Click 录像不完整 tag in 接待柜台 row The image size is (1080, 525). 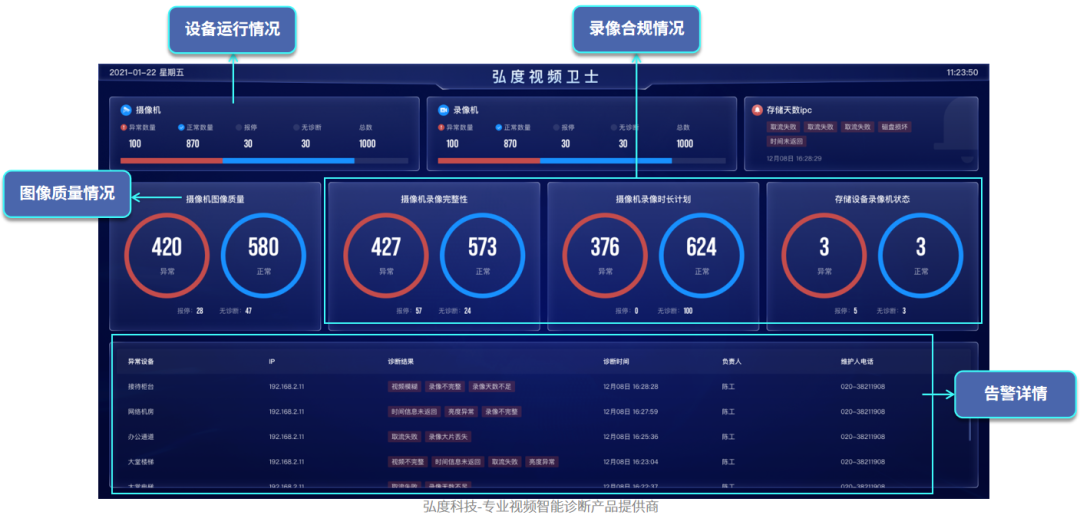(x=445, y=387)
